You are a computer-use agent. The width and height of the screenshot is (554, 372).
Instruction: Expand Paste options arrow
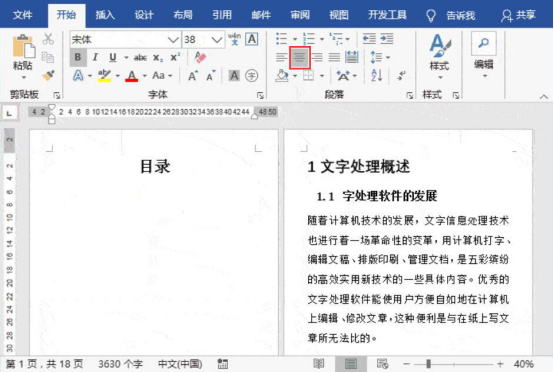point(24,77)
